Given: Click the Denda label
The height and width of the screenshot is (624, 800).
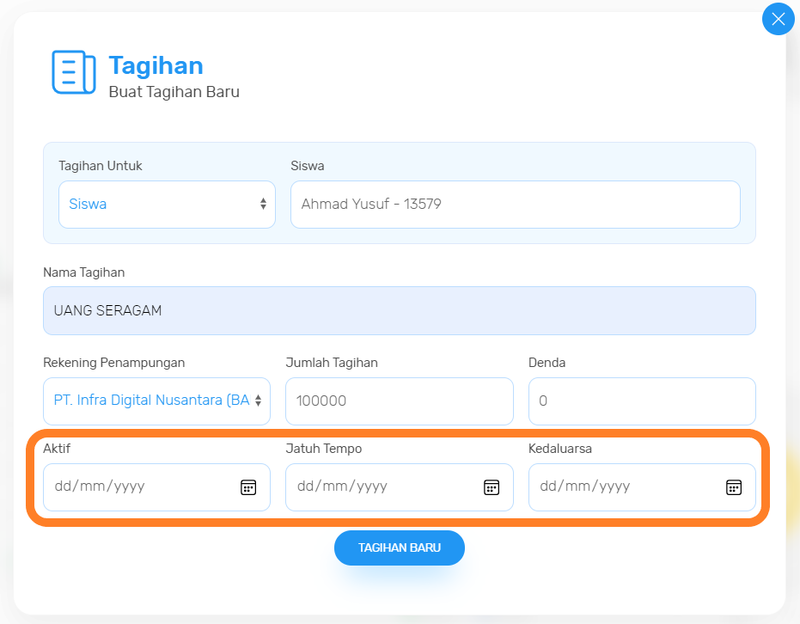Looking at the screenshot, I should click(547, 363).
